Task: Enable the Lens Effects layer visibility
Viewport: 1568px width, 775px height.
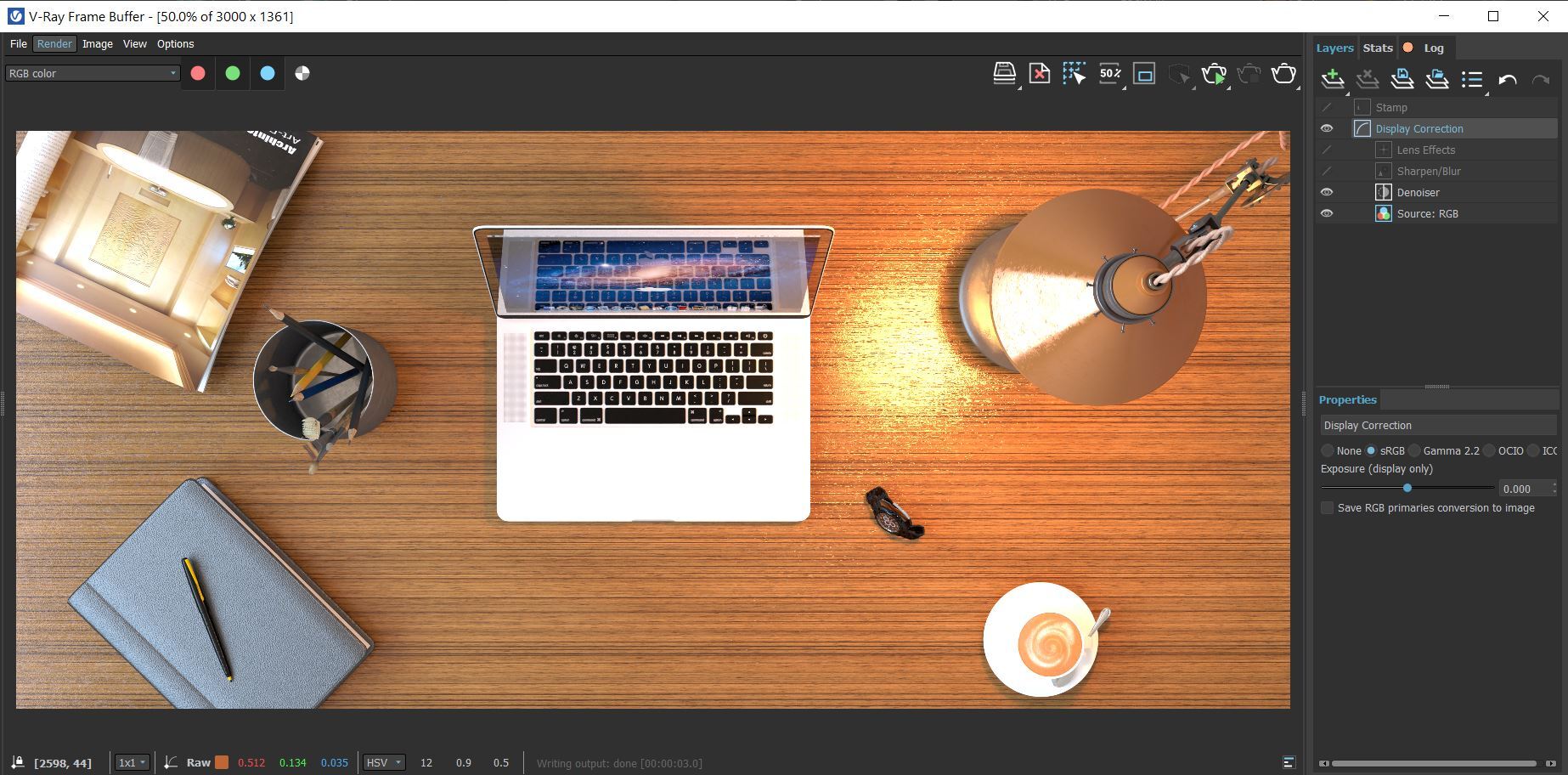Action: click(1327, 150)
